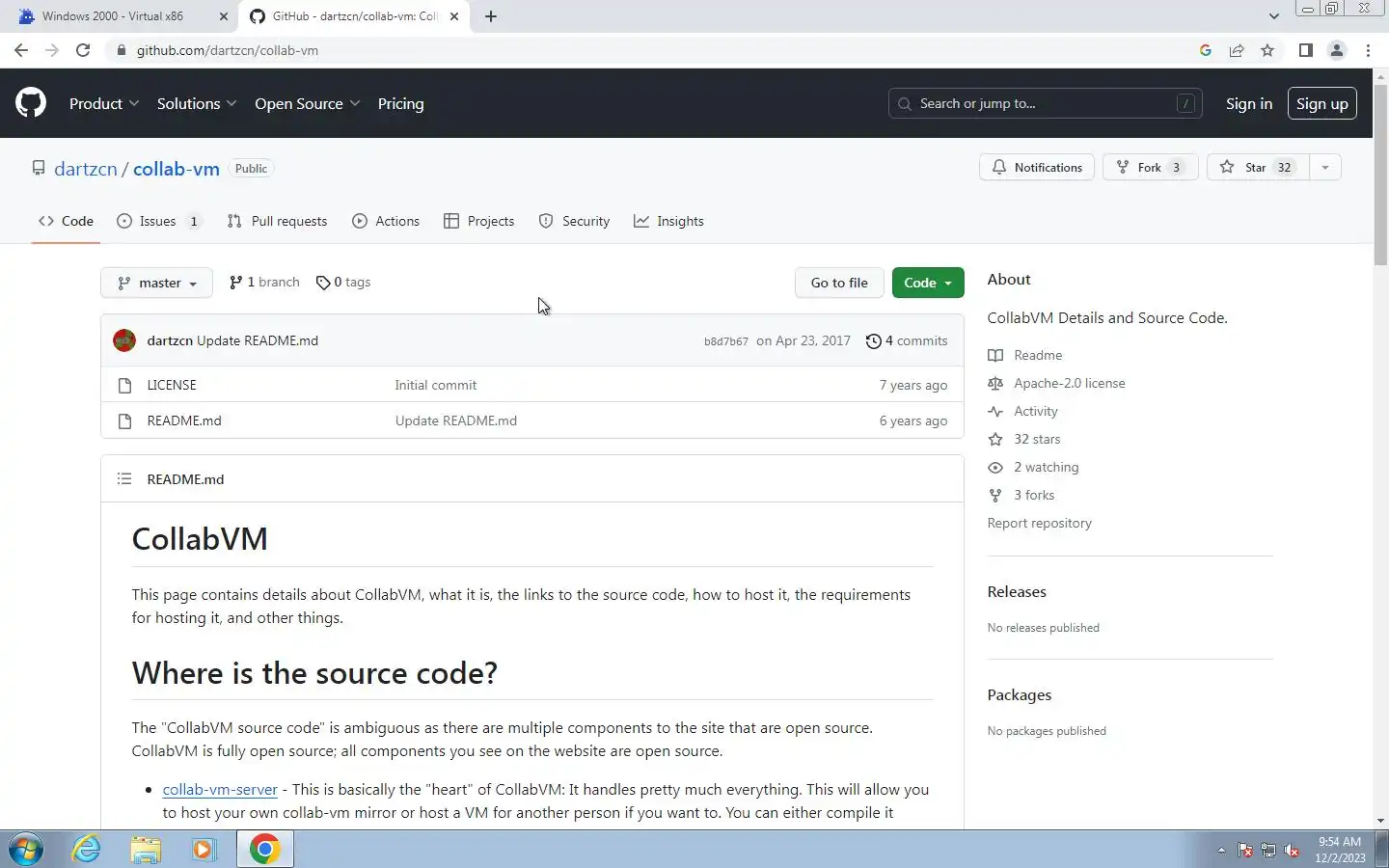Click the browser address bar URL
Image resolution: width=1389 pixels, height=868 pixels.
tap(228, 50)
